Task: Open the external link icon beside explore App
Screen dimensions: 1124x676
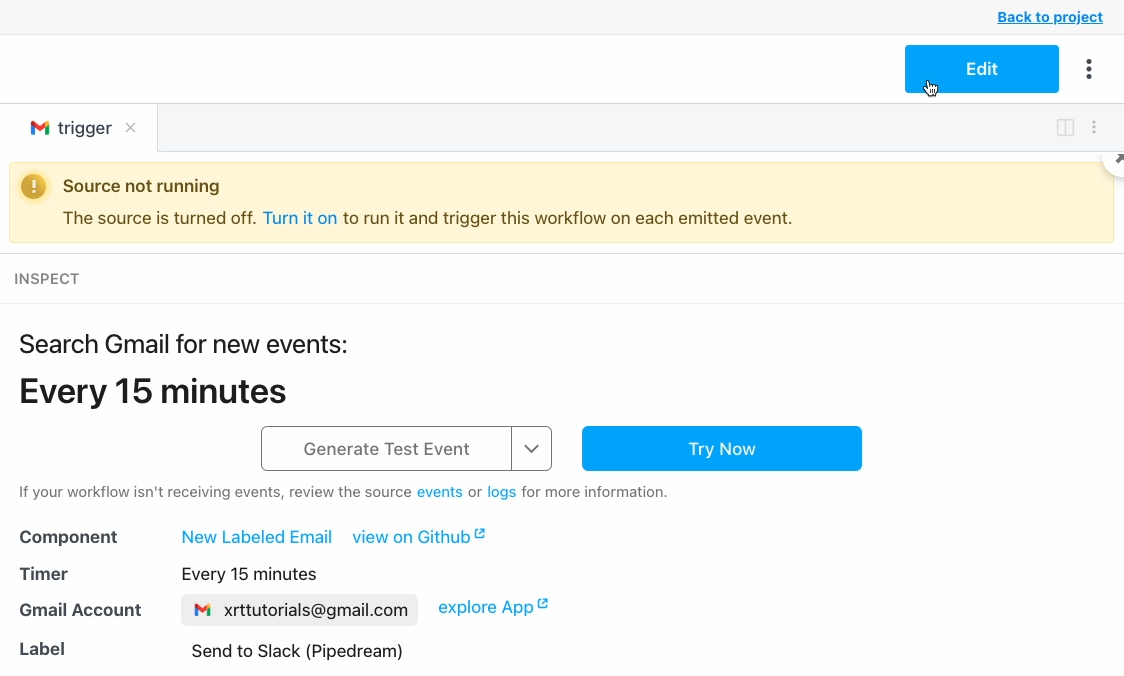Action: (543, 604)
